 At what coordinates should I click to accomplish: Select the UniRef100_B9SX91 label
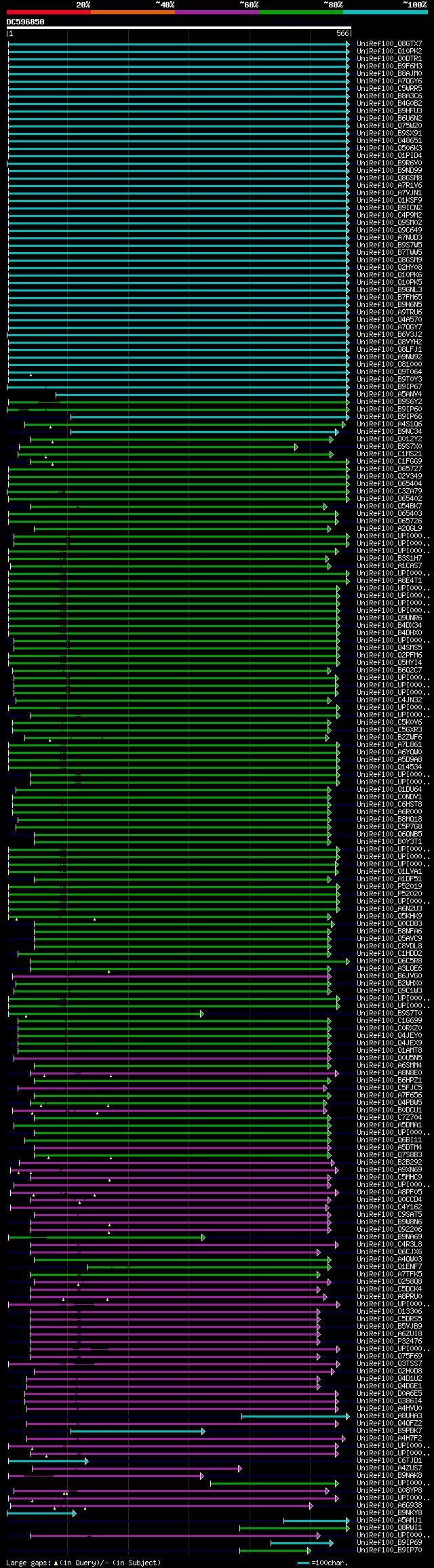[389, 134]
